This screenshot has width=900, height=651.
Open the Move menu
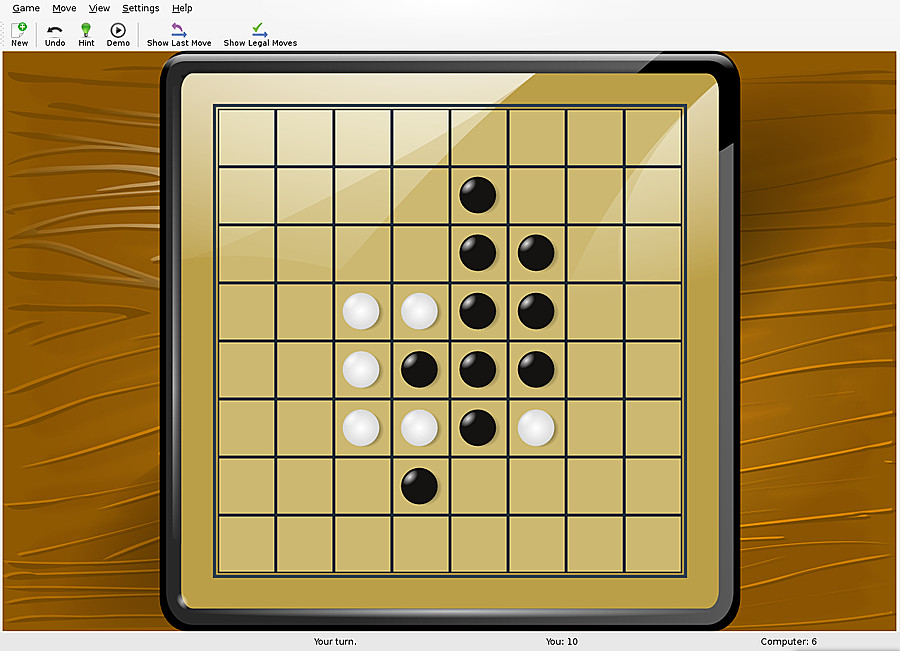tap(64, 8)
